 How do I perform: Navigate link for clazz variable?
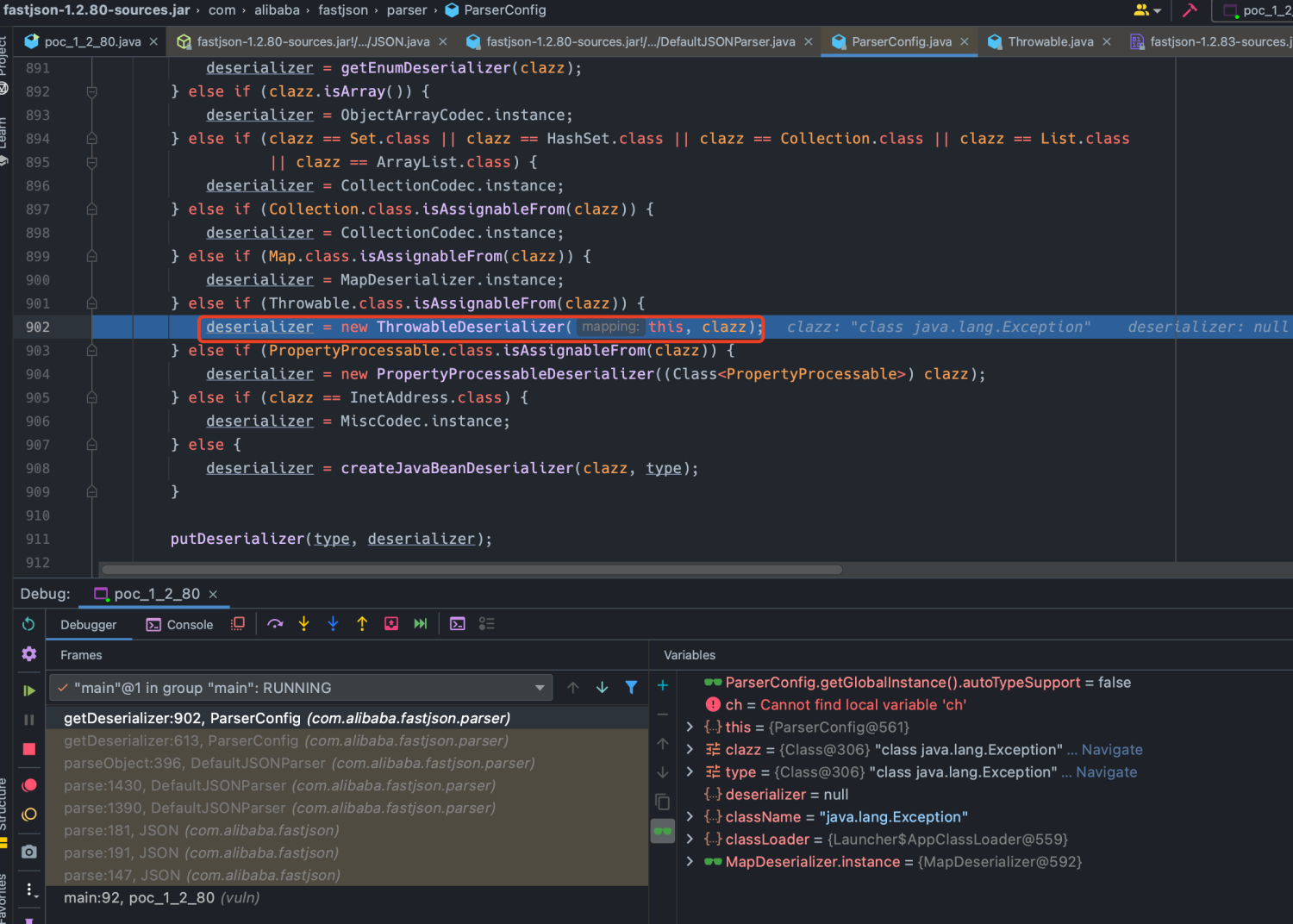(1112, 750)
